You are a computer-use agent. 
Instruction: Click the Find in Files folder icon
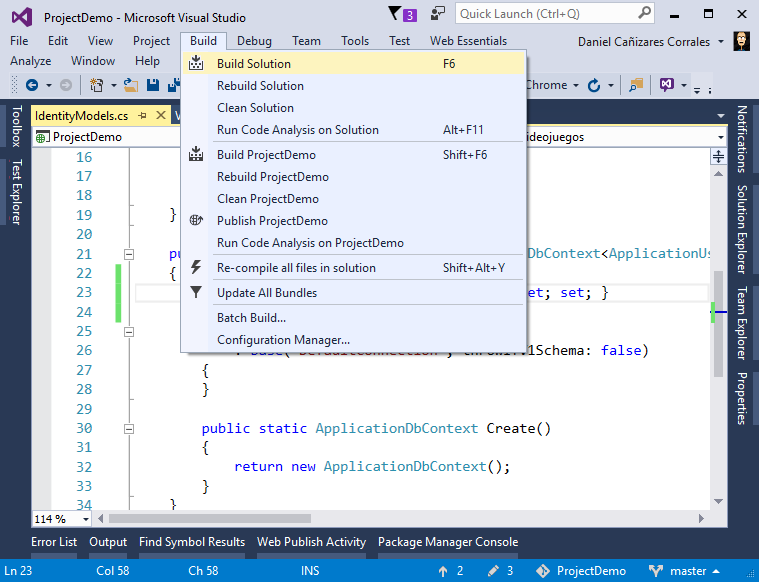[636, 85]
